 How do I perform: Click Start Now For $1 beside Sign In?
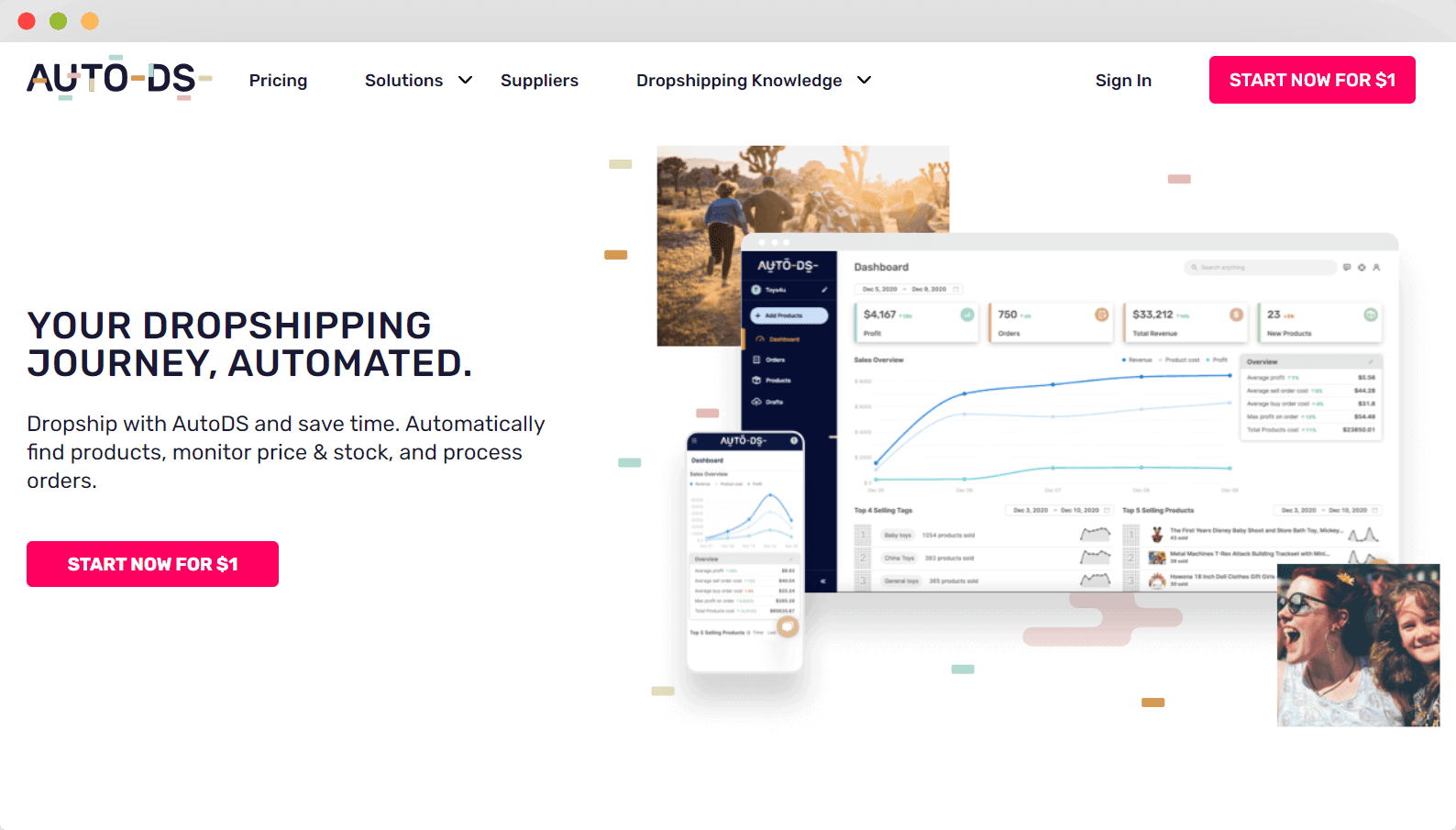(x=1312, y=80)
